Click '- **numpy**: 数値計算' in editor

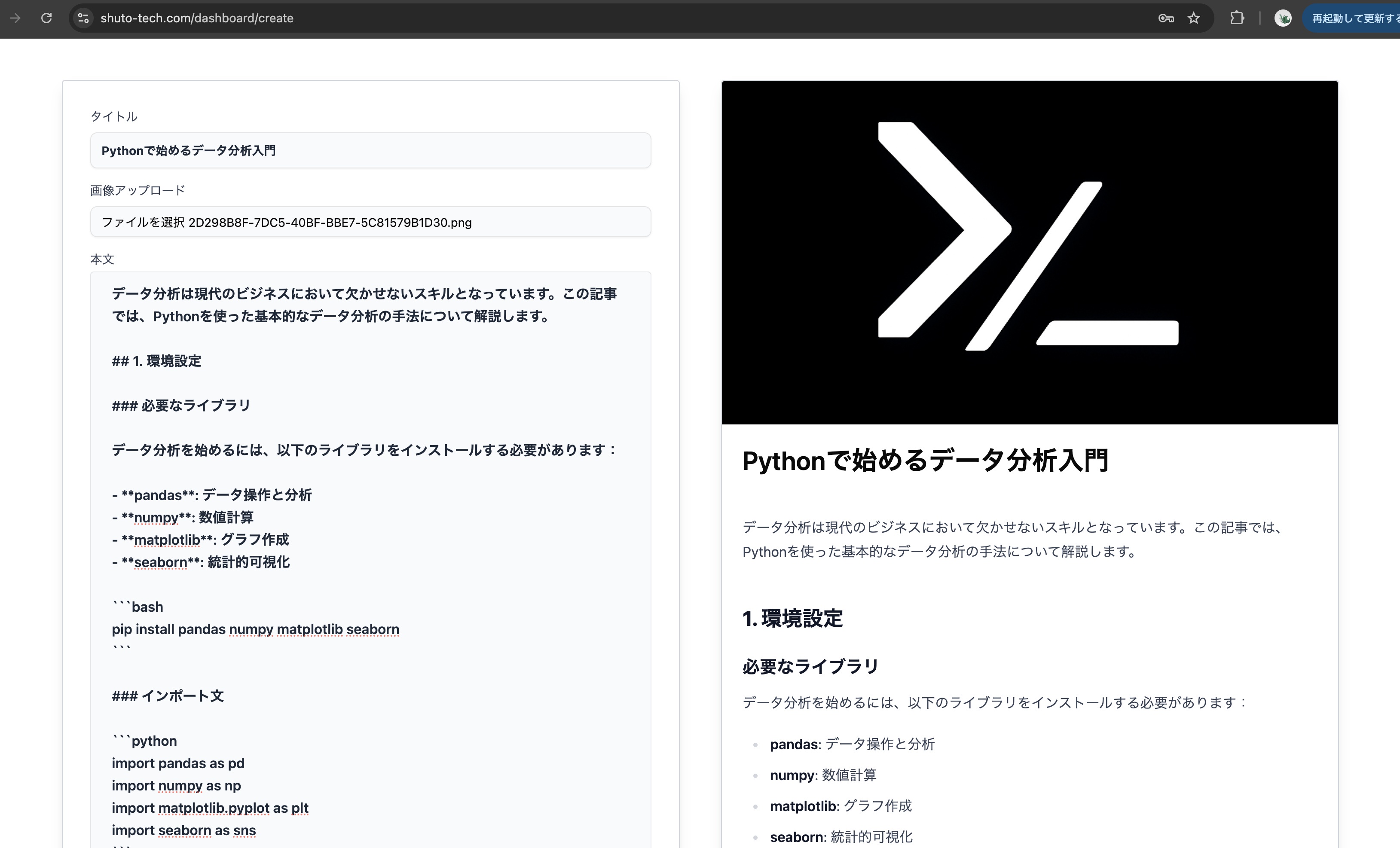[183, 517]
